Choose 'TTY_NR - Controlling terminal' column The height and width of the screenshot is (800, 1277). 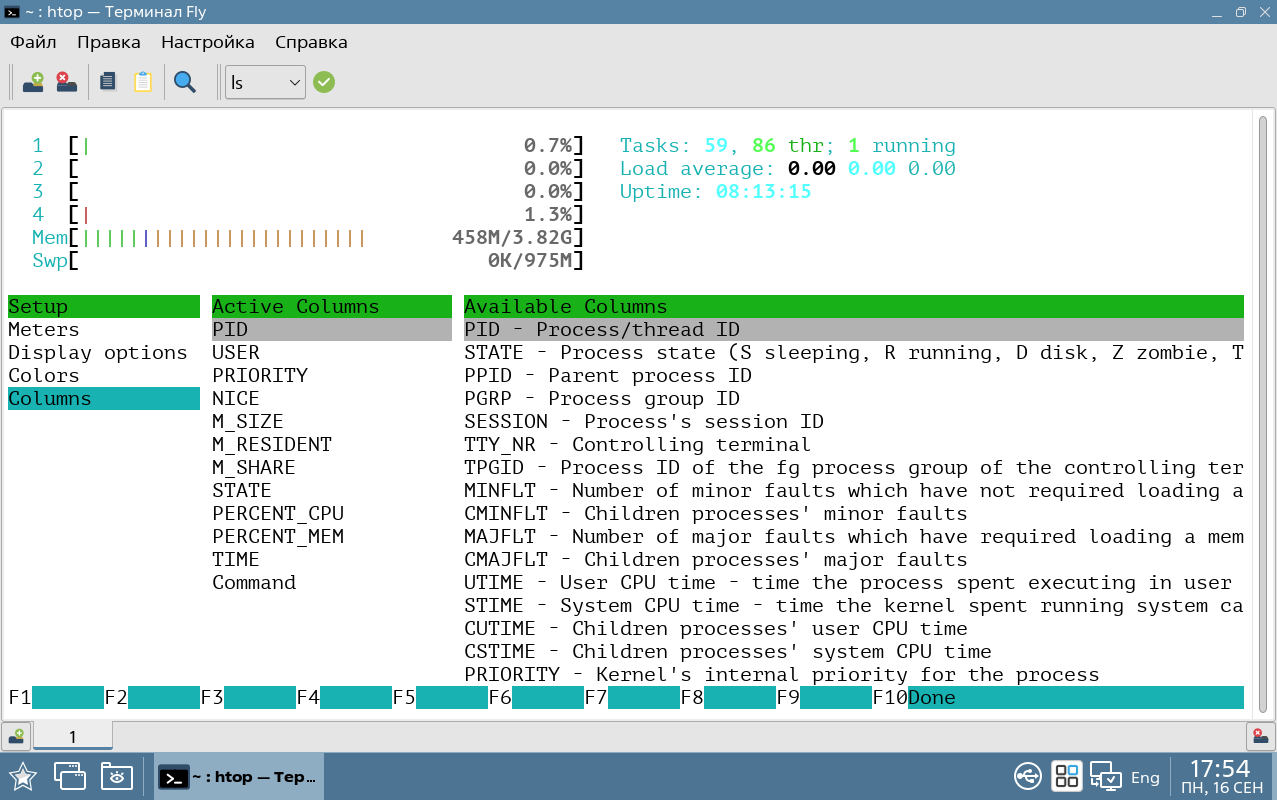click(x=854, y=445)
